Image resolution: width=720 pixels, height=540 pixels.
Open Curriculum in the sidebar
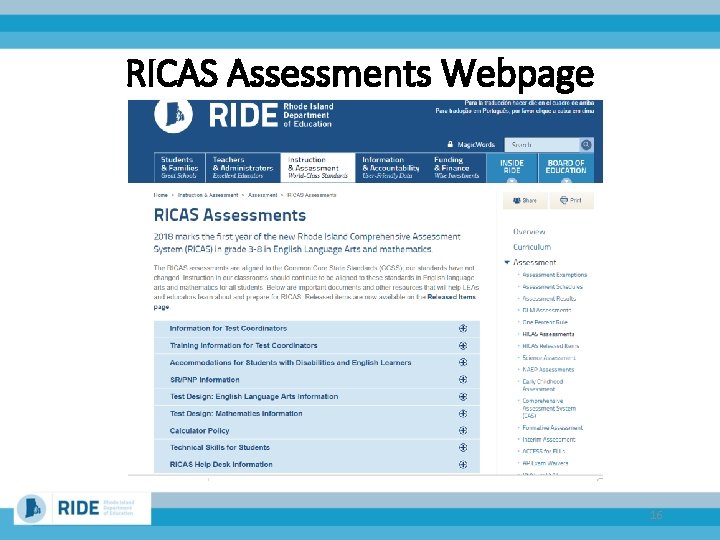click(532, 247)
